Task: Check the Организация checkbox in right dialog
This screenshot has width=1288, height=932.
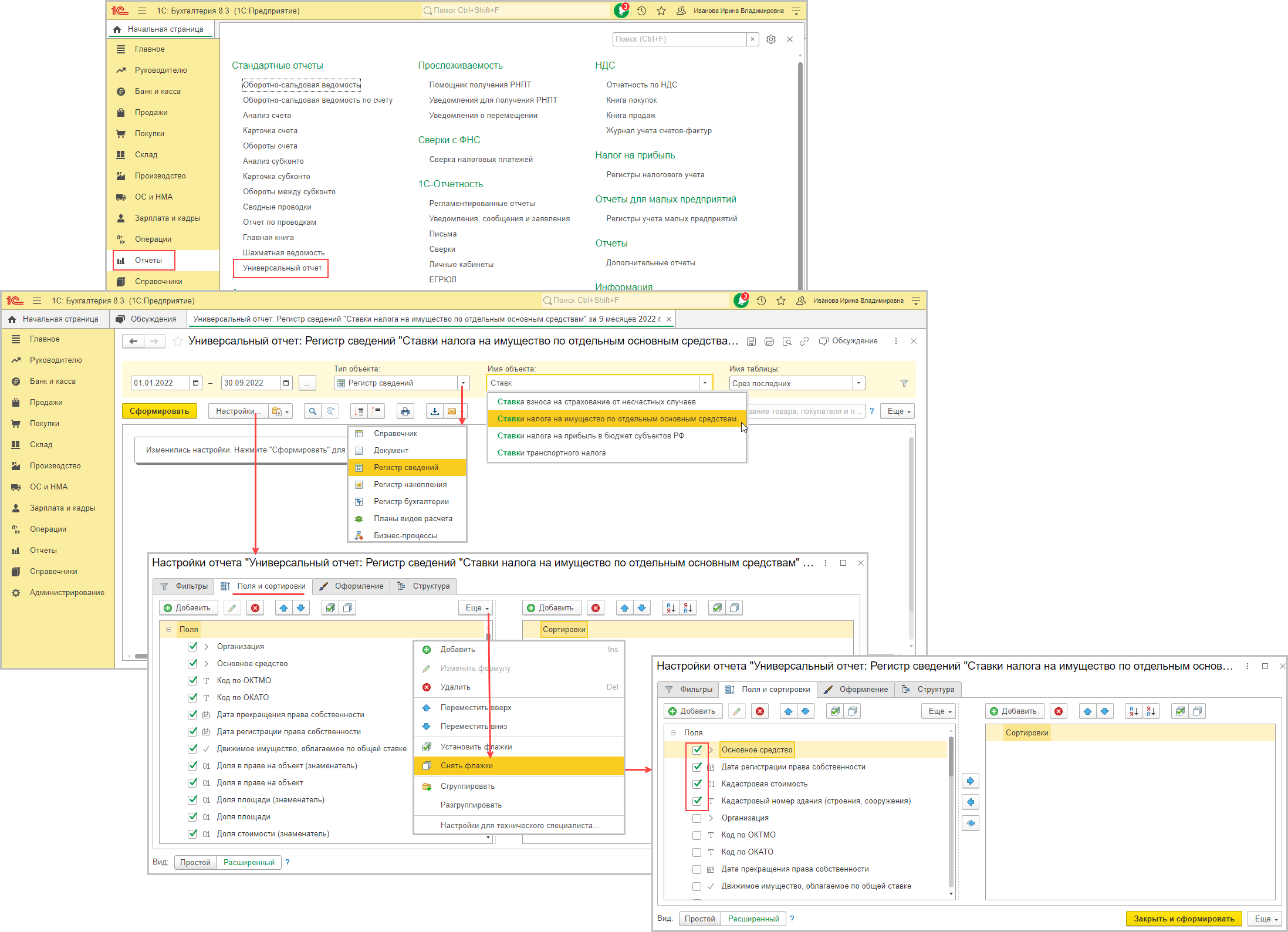Action: (x=697, y=818)
